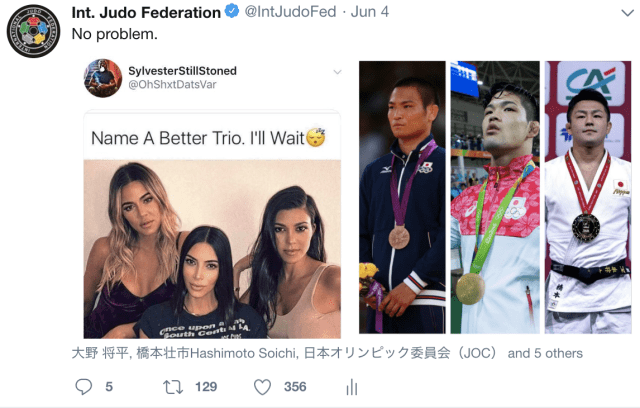640x408 pixels.
Task: Open the bronze medalist photo
Action: (x=402, y=197)
